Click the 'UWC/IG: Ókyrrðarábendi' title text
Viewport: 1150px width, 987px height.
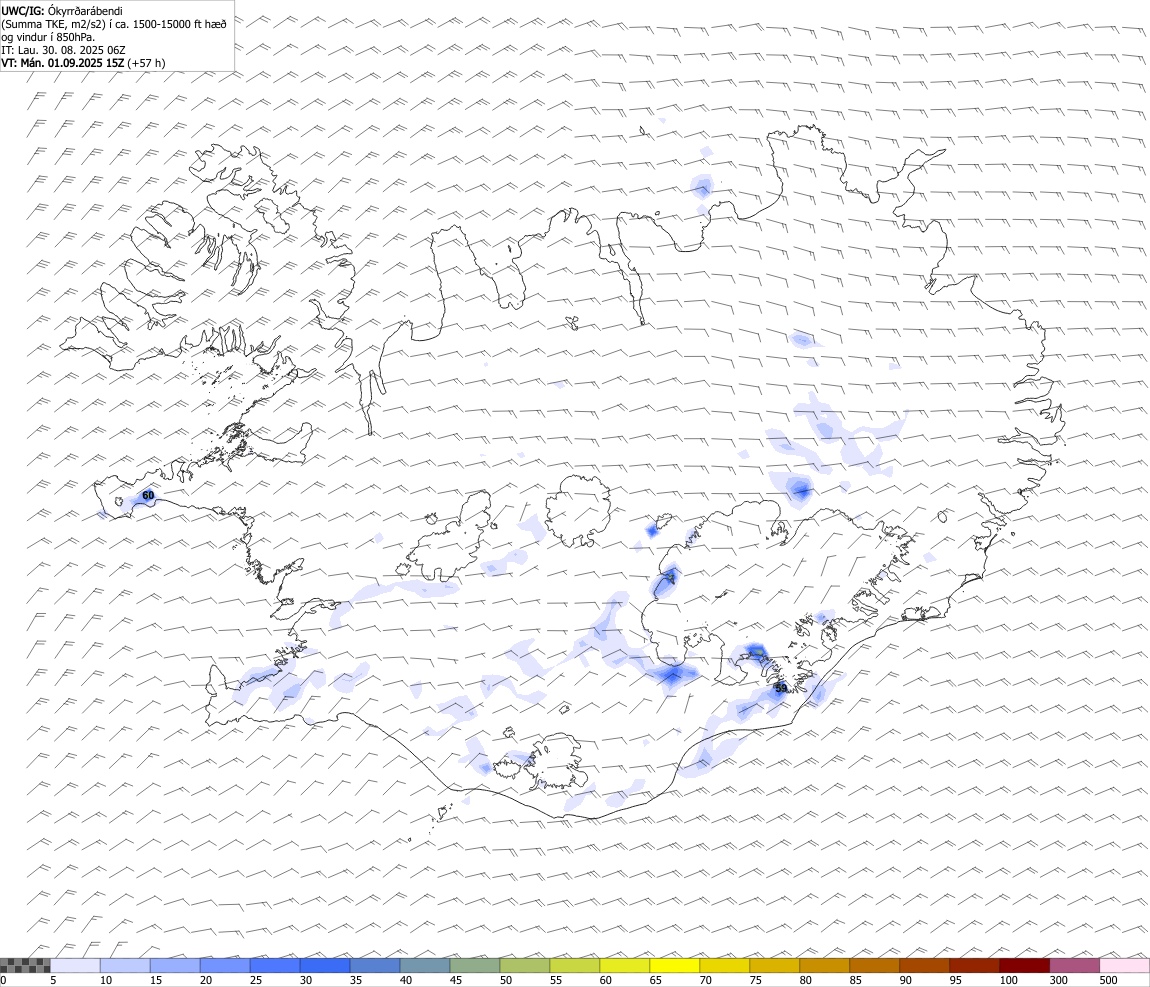click(x=62, y=11)
